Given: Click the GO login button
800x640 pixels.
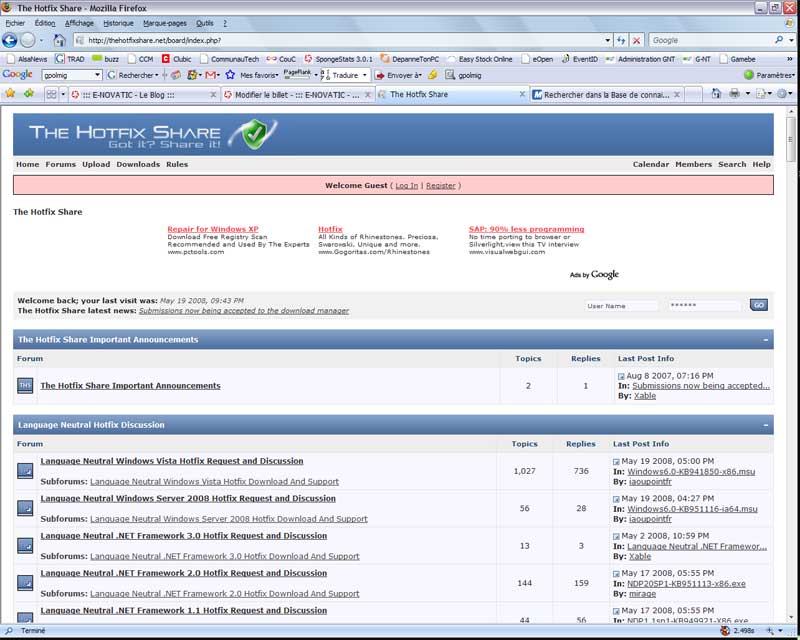Looking at the screenshot, I should [x=759, y=305].
